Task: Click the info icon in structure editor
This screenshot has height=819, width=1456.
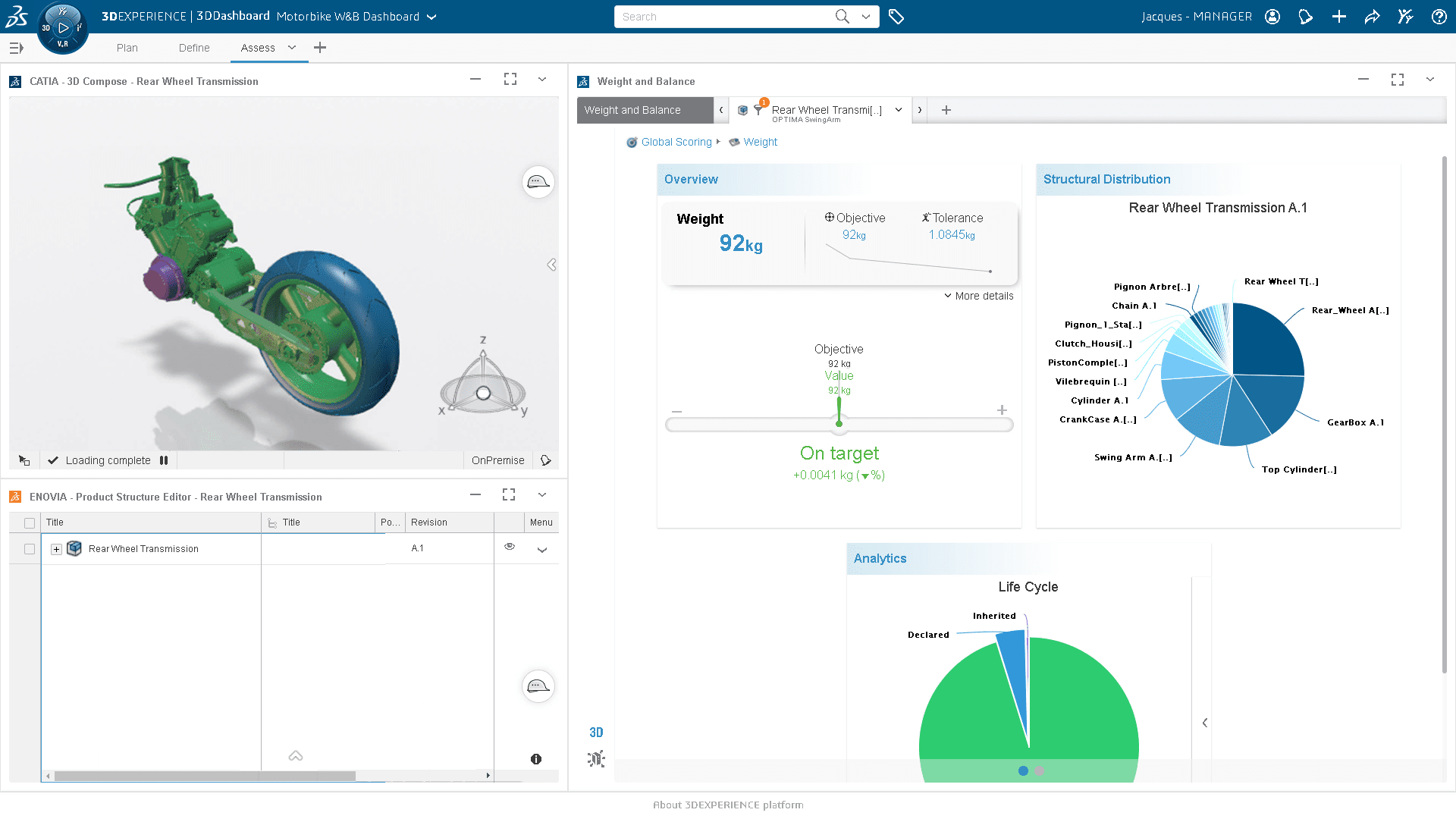Action: click(536, 759)
